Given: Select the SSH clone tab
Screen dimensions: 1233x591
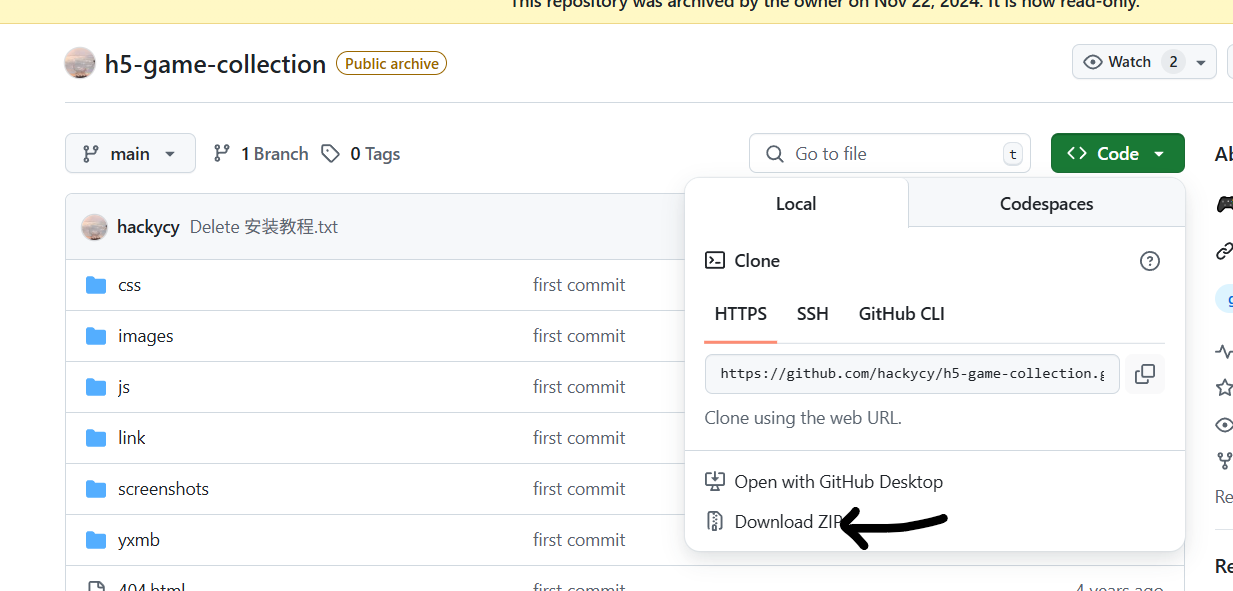Looking at the screenshot, I should tap(812, 314).
